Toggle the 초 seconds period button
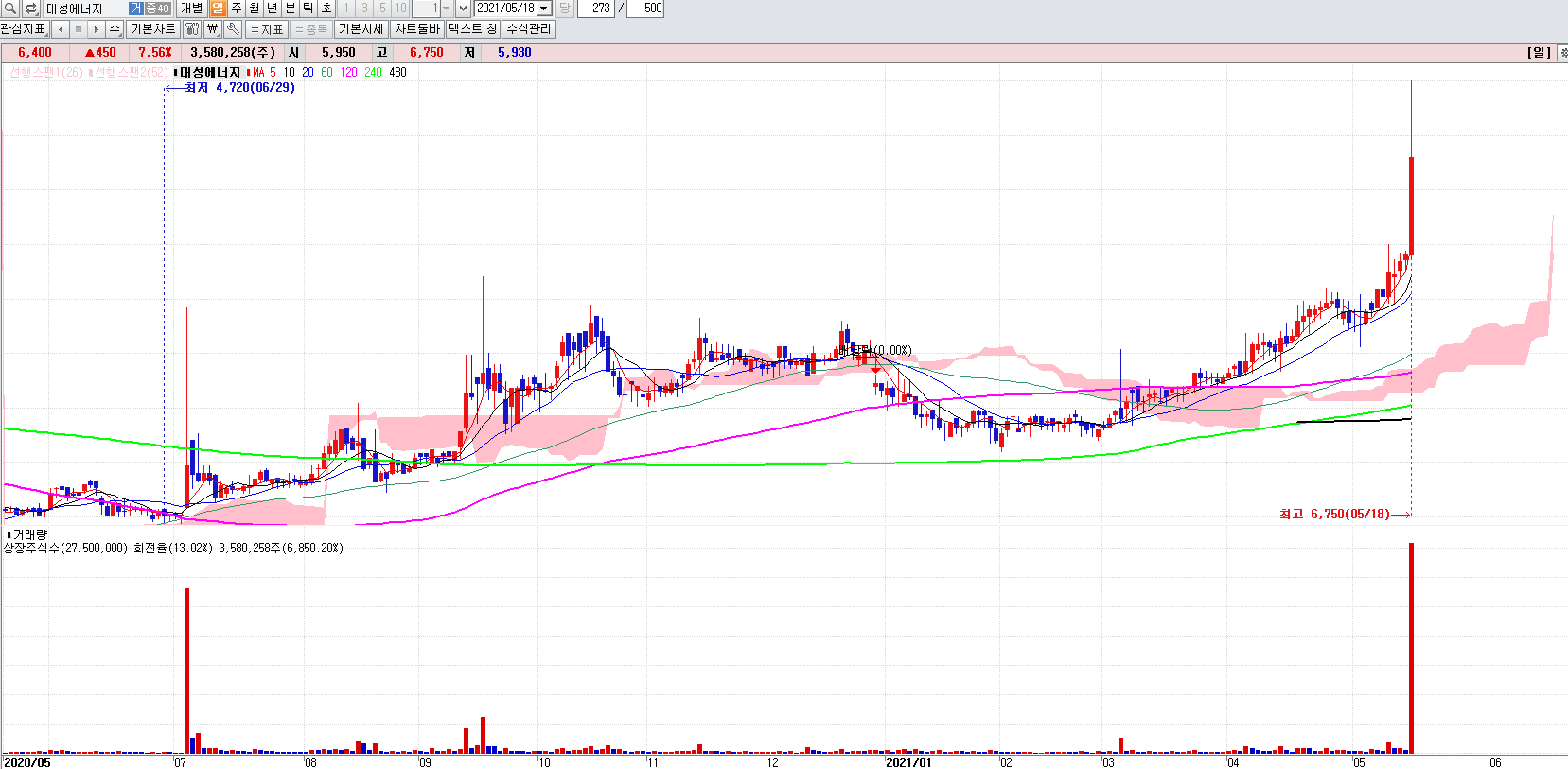The width and height of the screenshot is (1568, 769). [326, 9]
